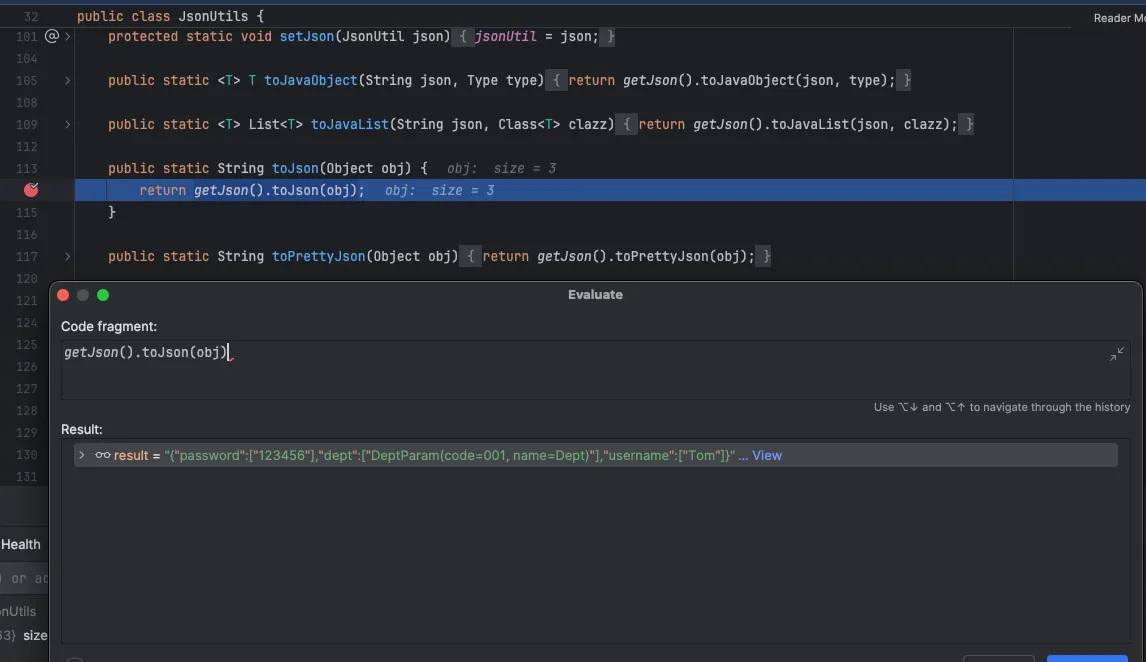Click line number 116 in the gutter
The height and width of the screenshot is (662, 1146).
pyautogui.click(x=26, y=235)
